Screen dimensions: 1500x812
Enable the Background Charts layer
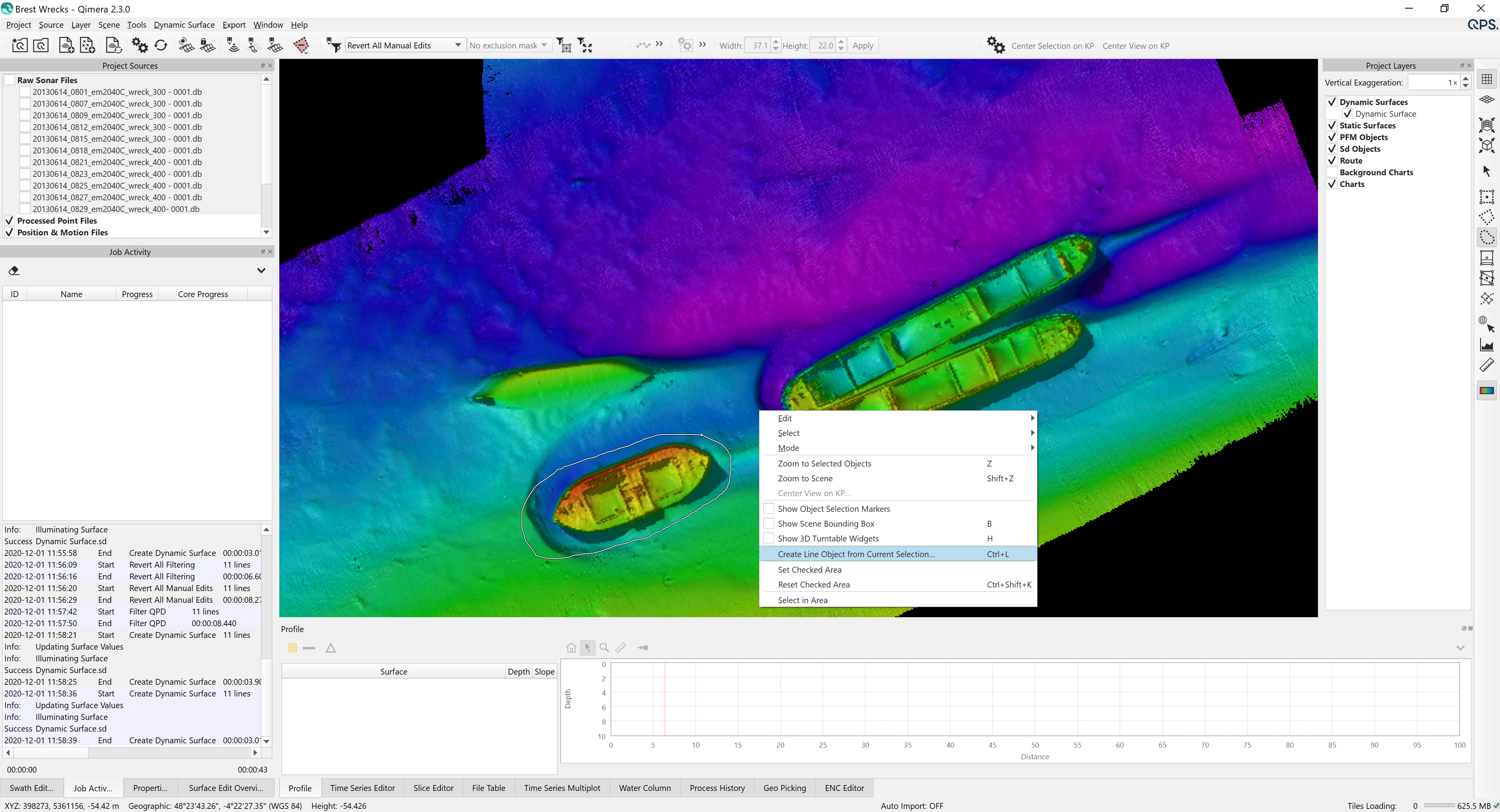pyautogui.click(x=1332, y=172)
